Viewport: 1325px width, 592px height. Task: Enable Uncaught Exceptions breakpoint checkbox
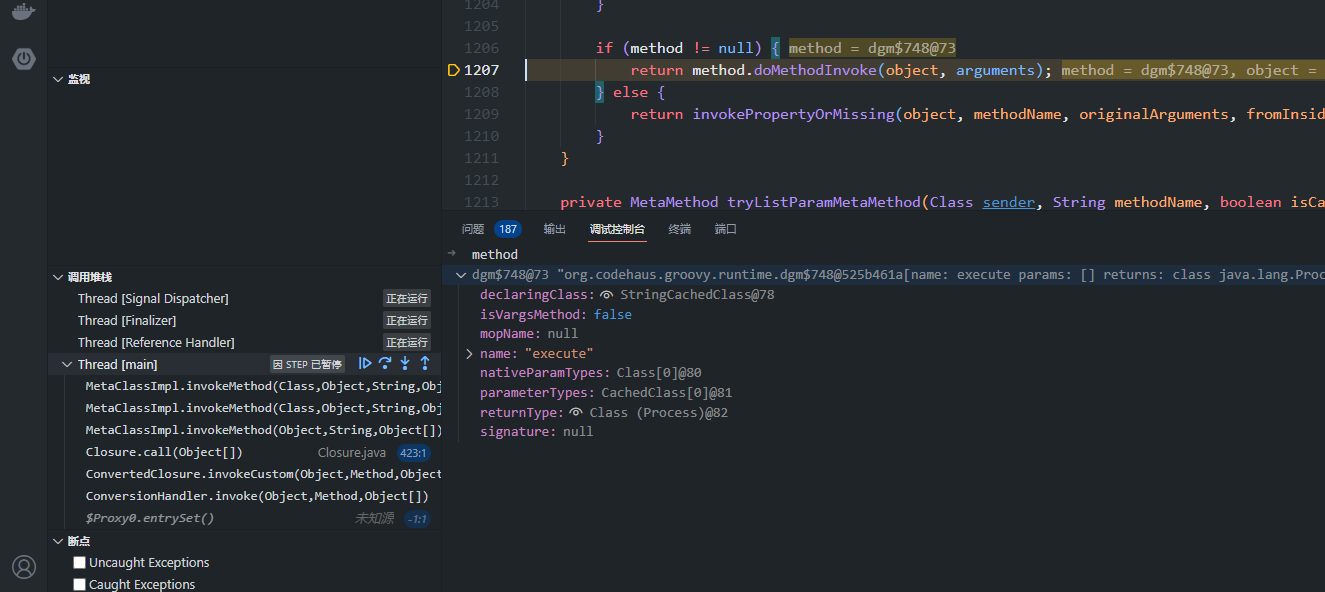coord(80,563)
